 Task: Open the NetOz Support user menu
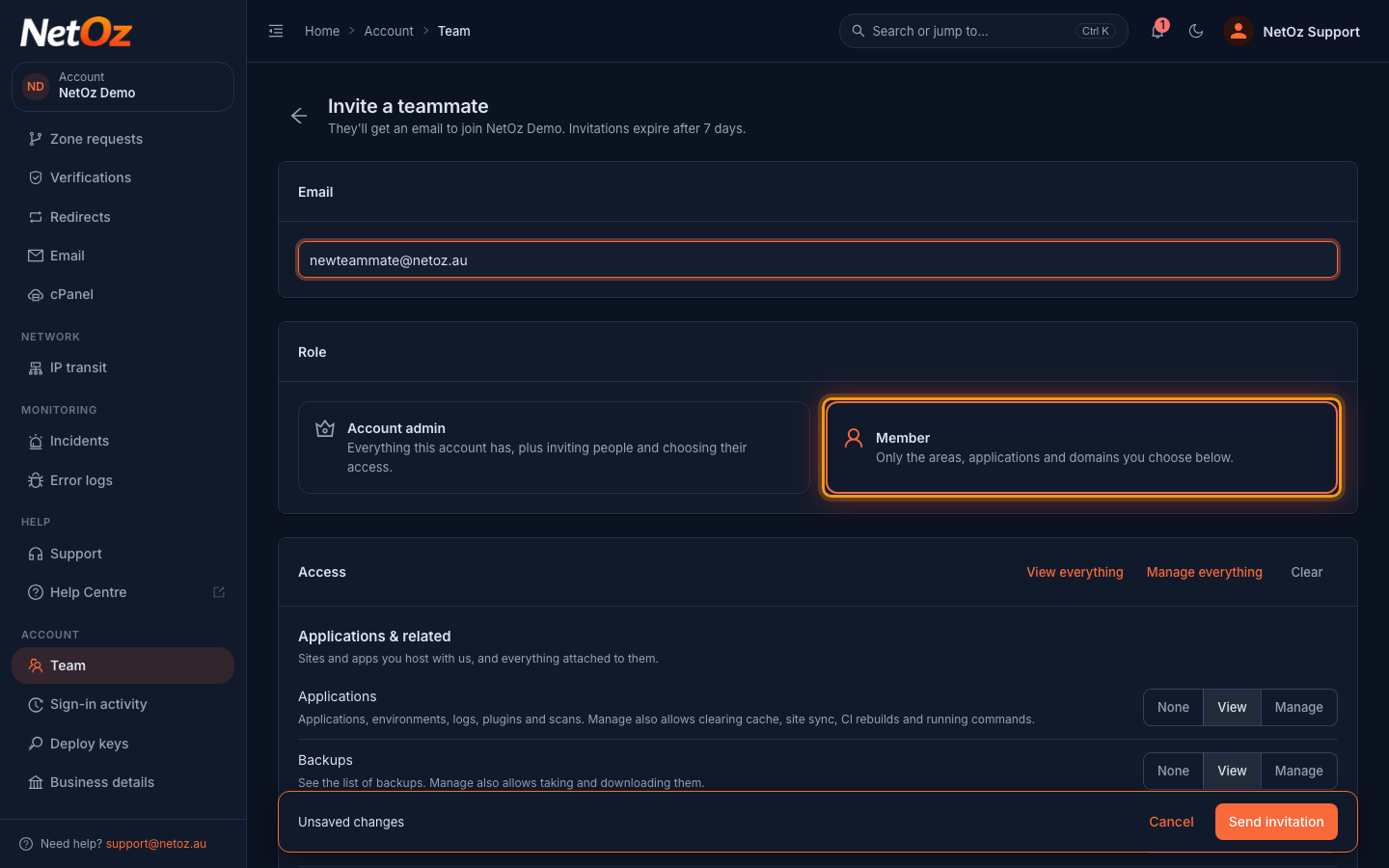[x=1292, y=31]
